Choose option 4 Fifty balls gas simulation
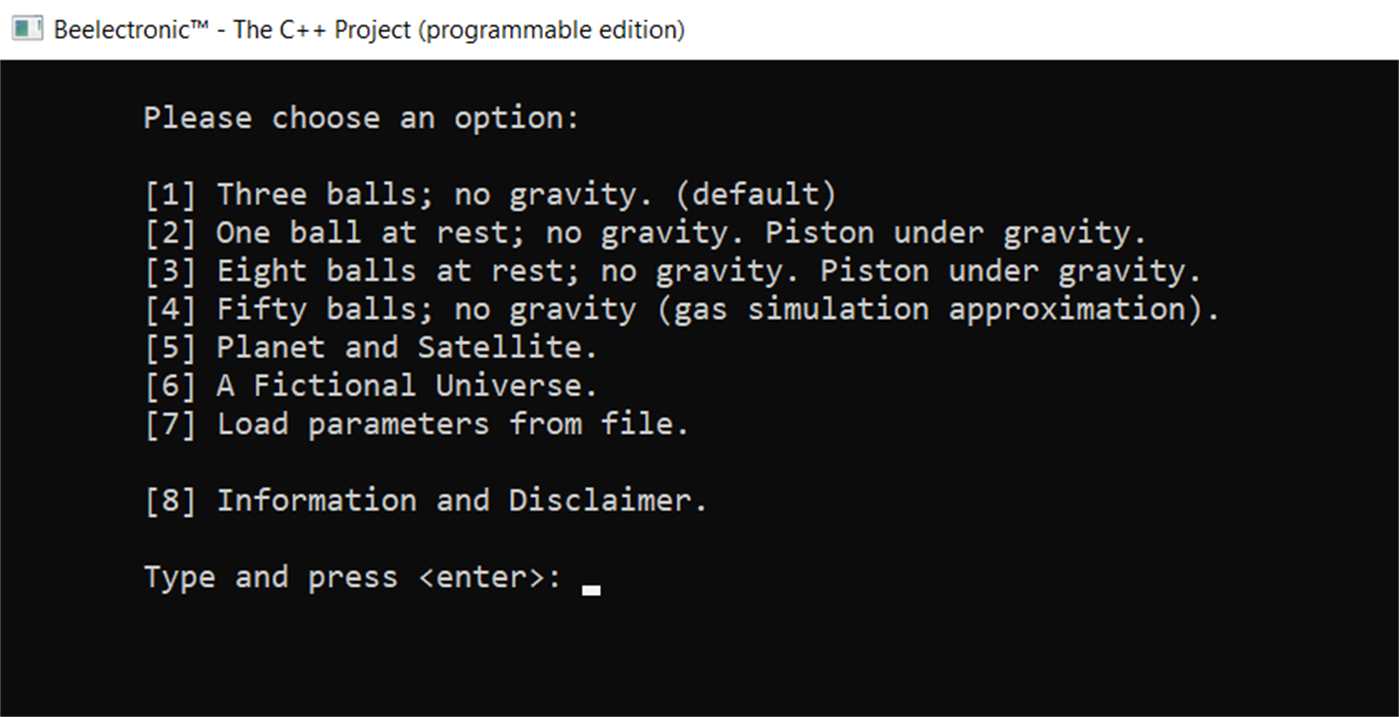 click(x=680, y=309)
